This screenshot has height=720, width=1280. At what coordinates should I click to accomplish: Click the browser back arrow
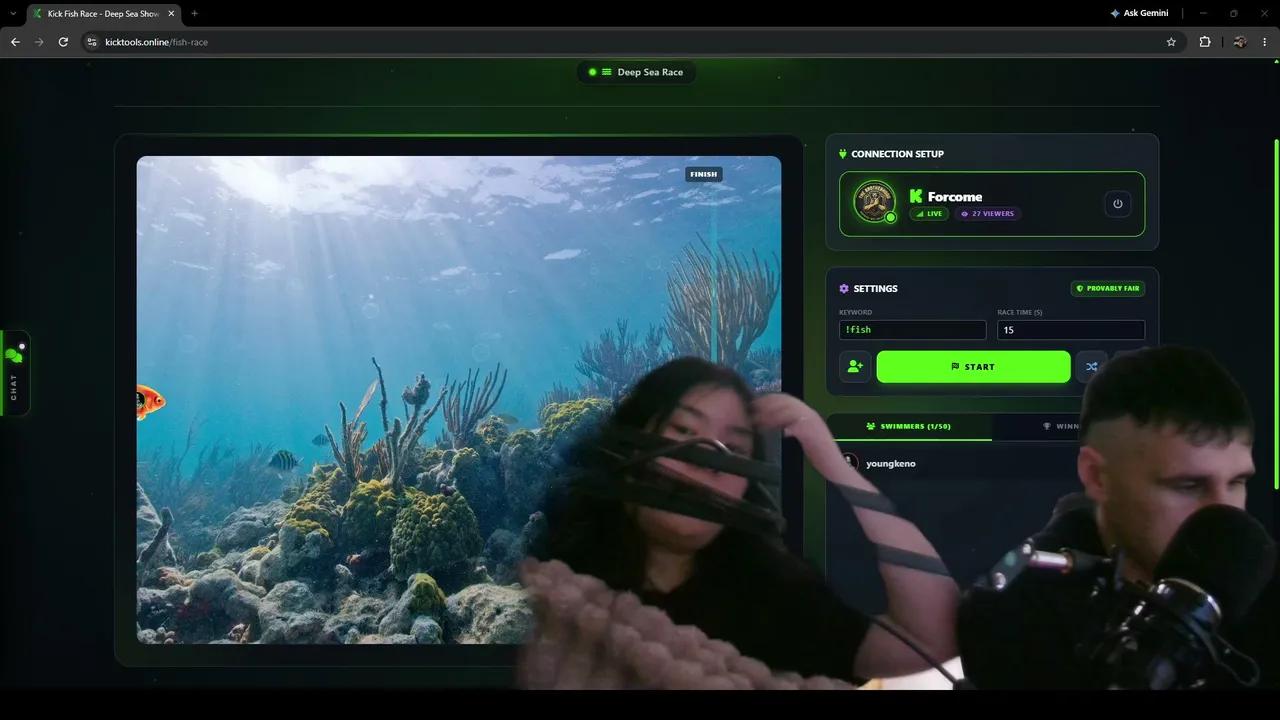(15, 42)
